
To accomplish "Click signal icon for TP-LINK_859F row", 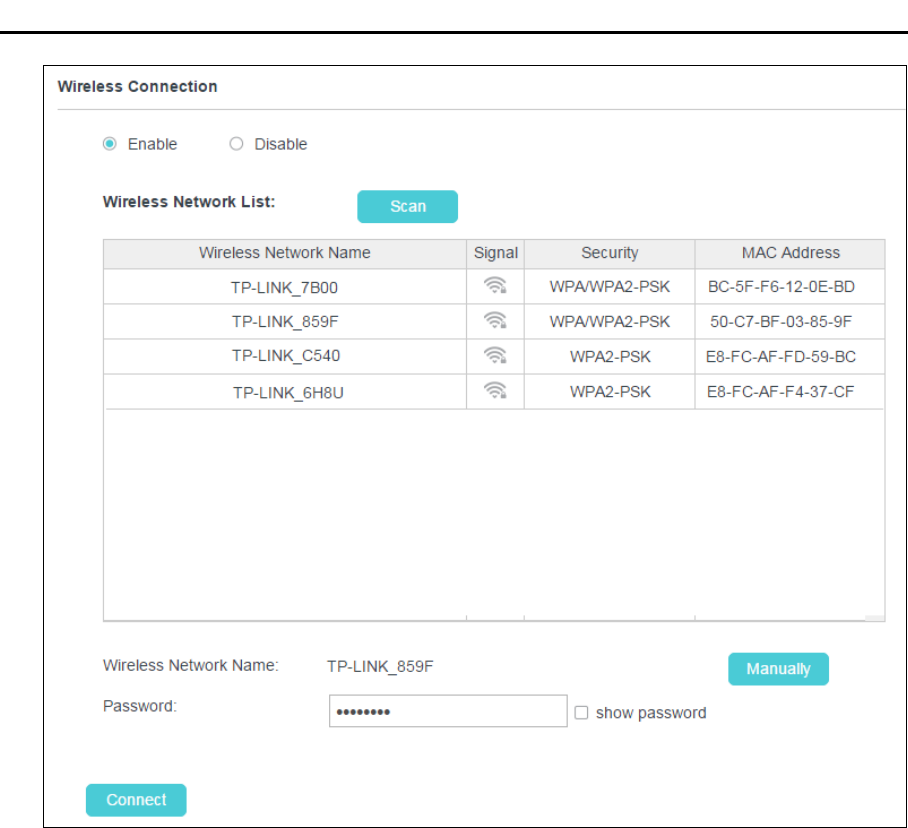I will 495,321.
